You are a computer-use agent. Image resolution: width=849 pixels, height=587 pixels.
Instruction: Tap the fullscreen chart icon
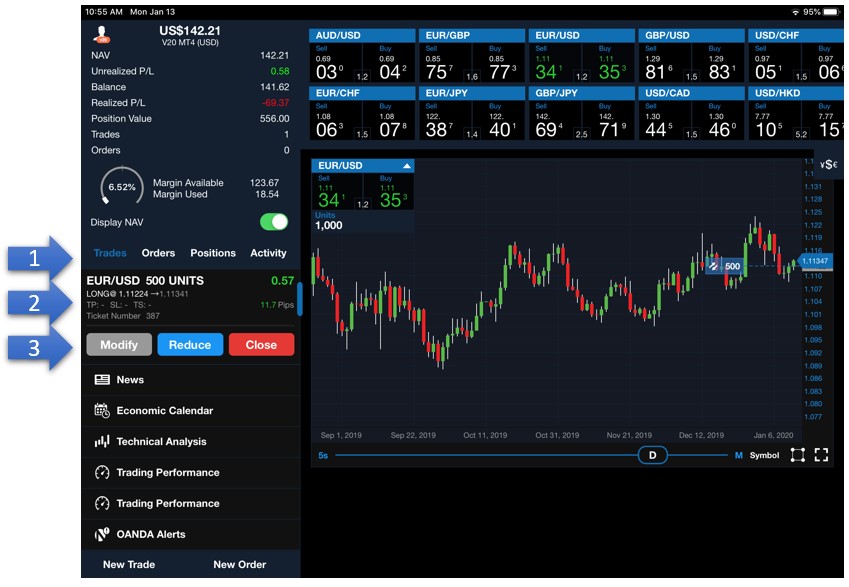pyautogui.click(x=821, y=455)
